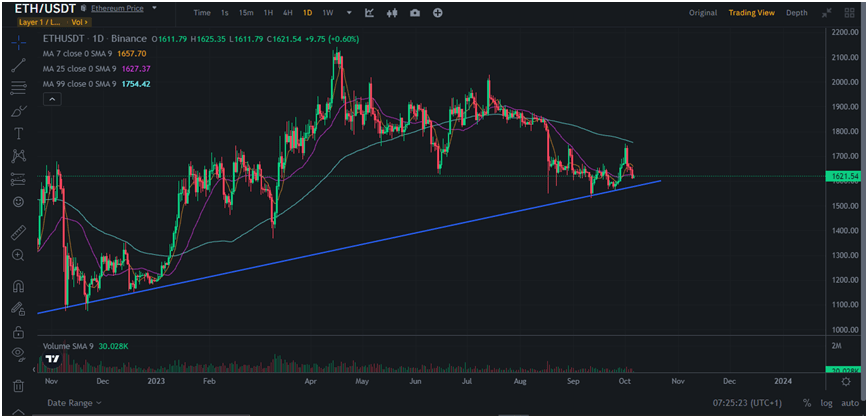868x418 pixels.
Task: Click the MA 25 close indicator legend
Action: 96,69
